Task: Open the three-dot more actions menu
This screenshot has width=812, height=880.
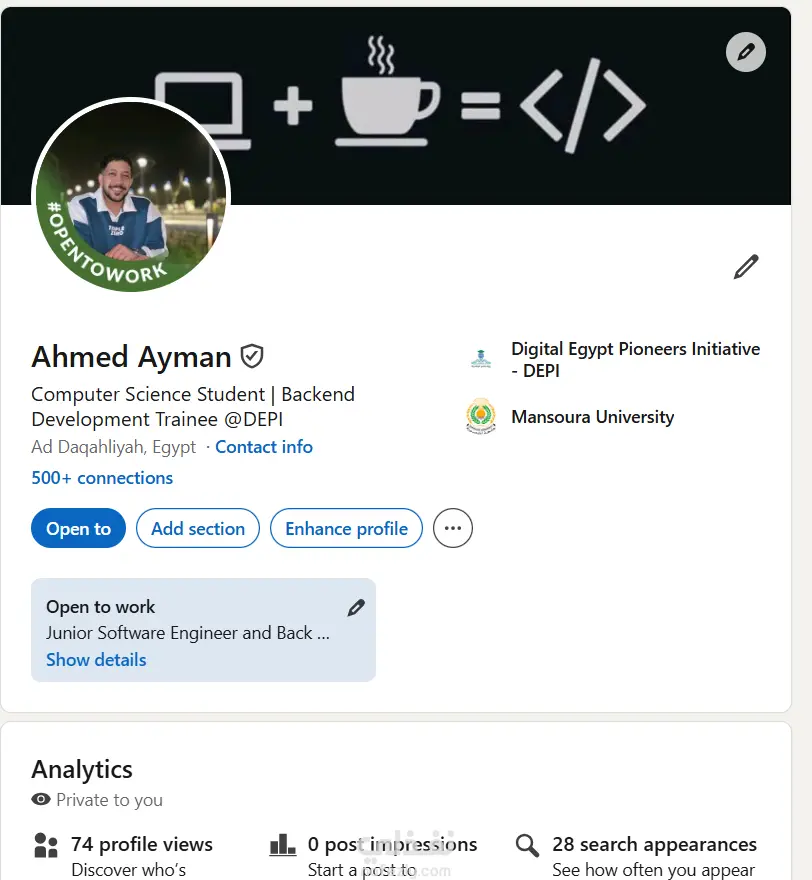Action: click(453, 529)
